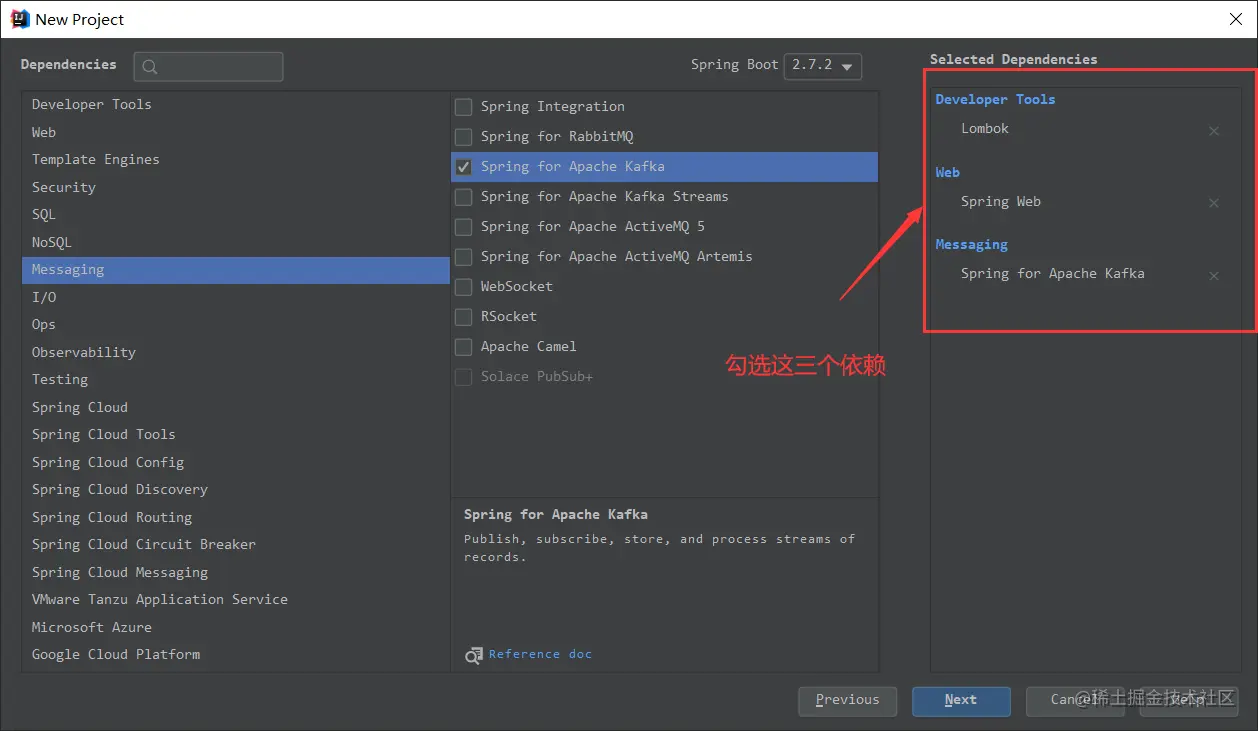This screenshot has height=731, width=1258.
Task: Tick Spring for Apache Kafka Streams
Action: 463,197
